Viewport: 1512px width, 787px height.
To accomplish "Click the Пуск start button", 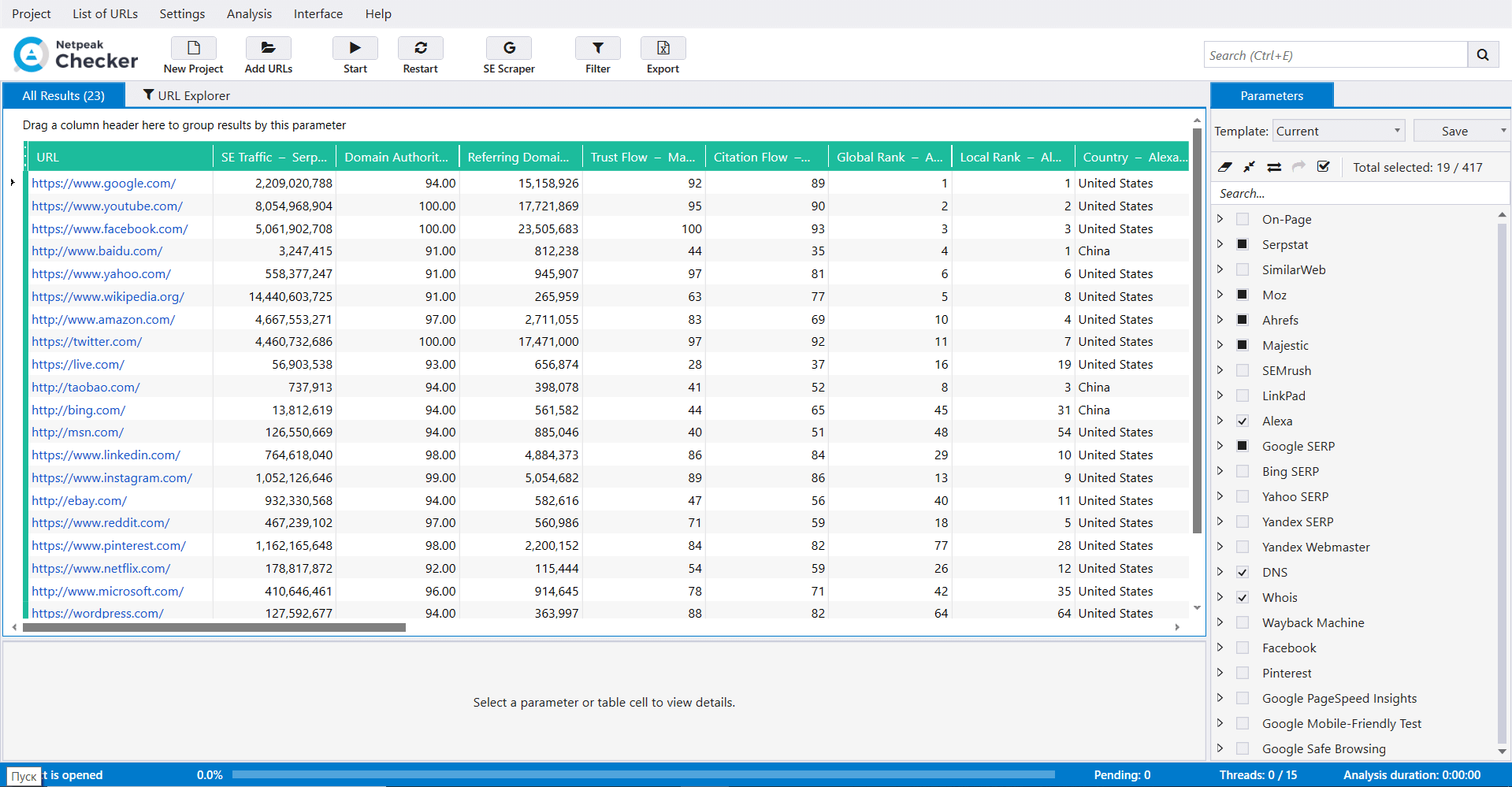I will point(24,776).
